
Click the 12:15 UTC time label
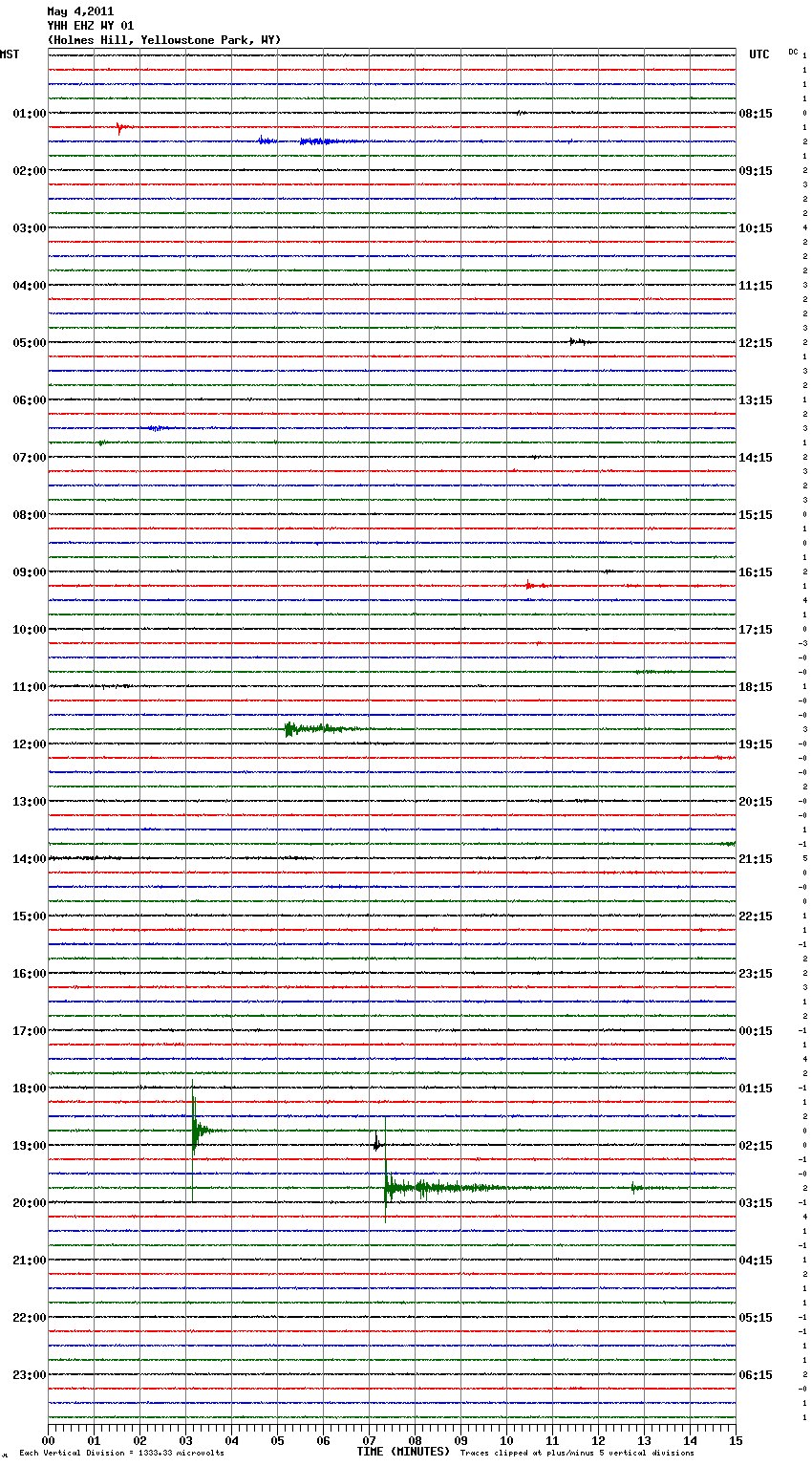[x=756, y=343]
